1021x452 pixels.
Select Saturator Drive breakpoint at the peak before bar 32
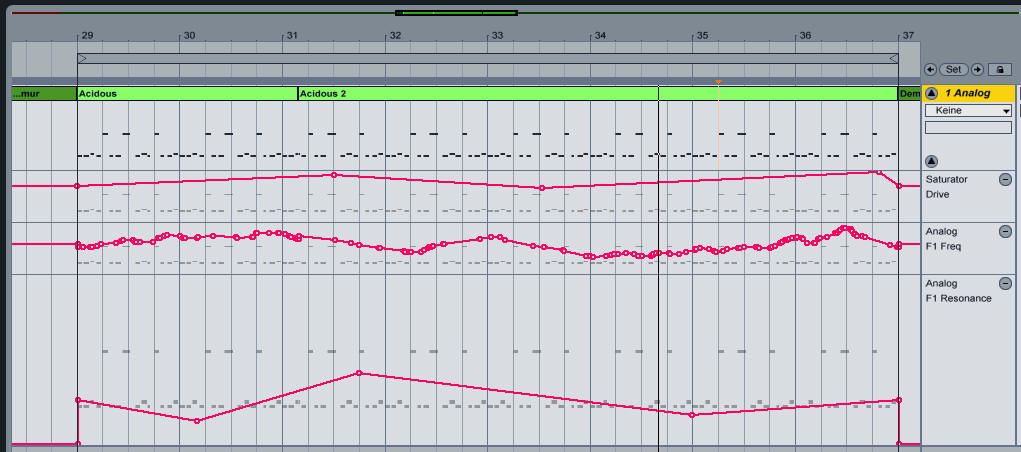tap(334, 175)
